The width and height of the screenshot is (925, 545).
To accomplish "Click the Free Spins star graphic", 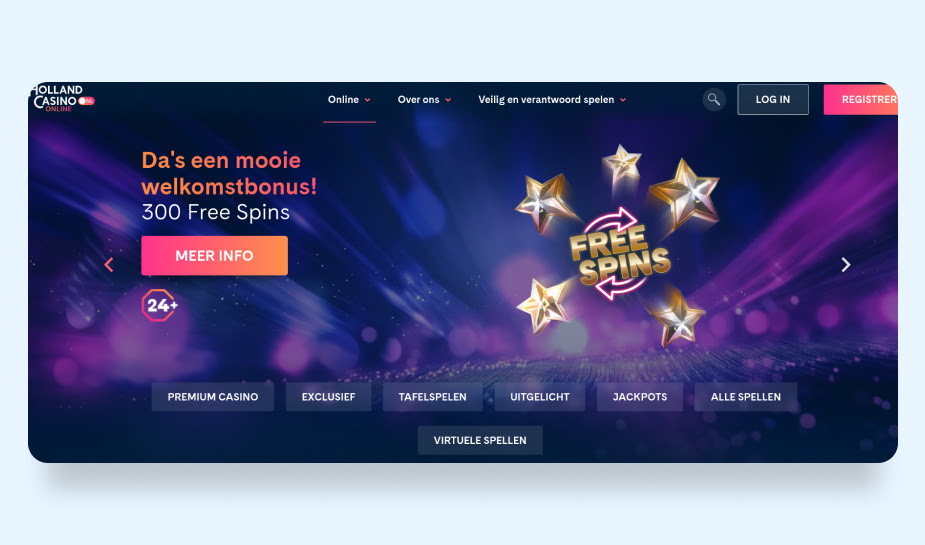I will point(618,245).
